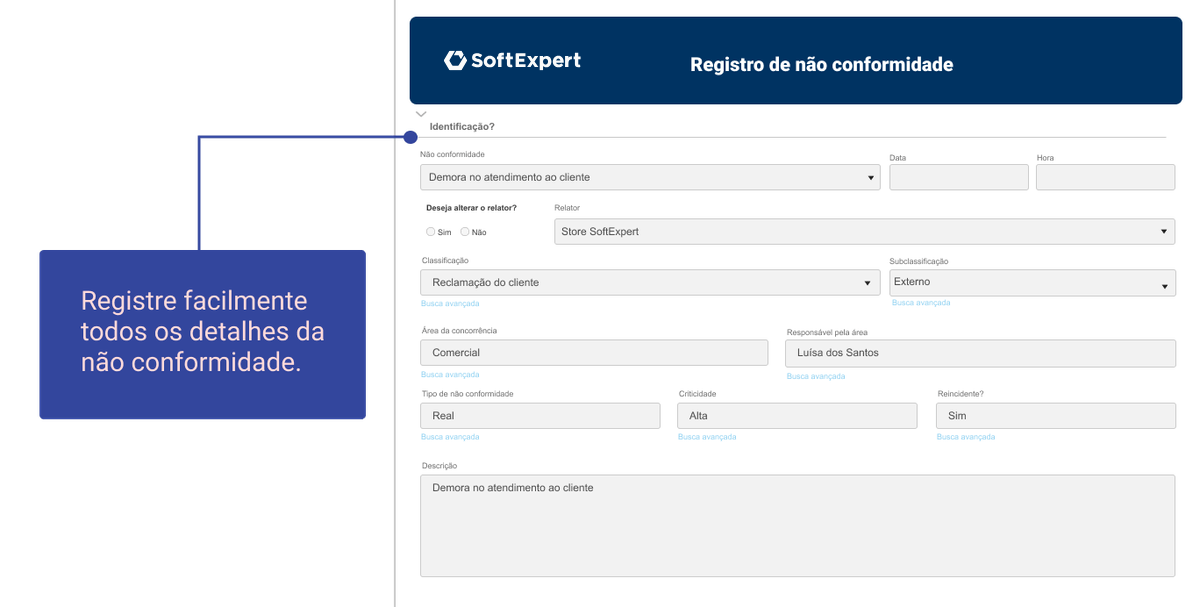Click Busca avançada under Tipo de não conformidade
1200x607 pixels.
tap(450, 437)
